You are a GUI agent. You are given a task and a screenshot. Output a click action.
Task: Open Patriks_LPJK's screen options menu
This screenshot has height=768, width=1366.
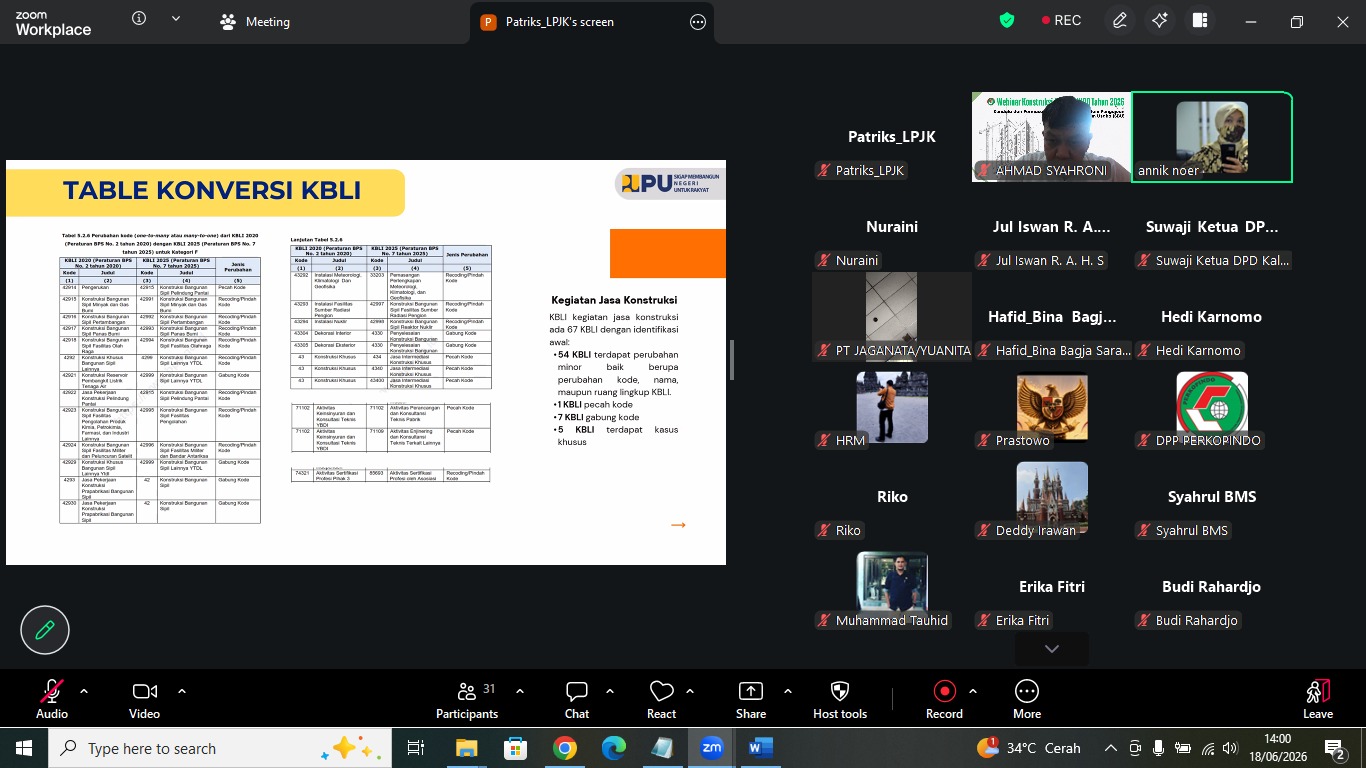(698, 22)
